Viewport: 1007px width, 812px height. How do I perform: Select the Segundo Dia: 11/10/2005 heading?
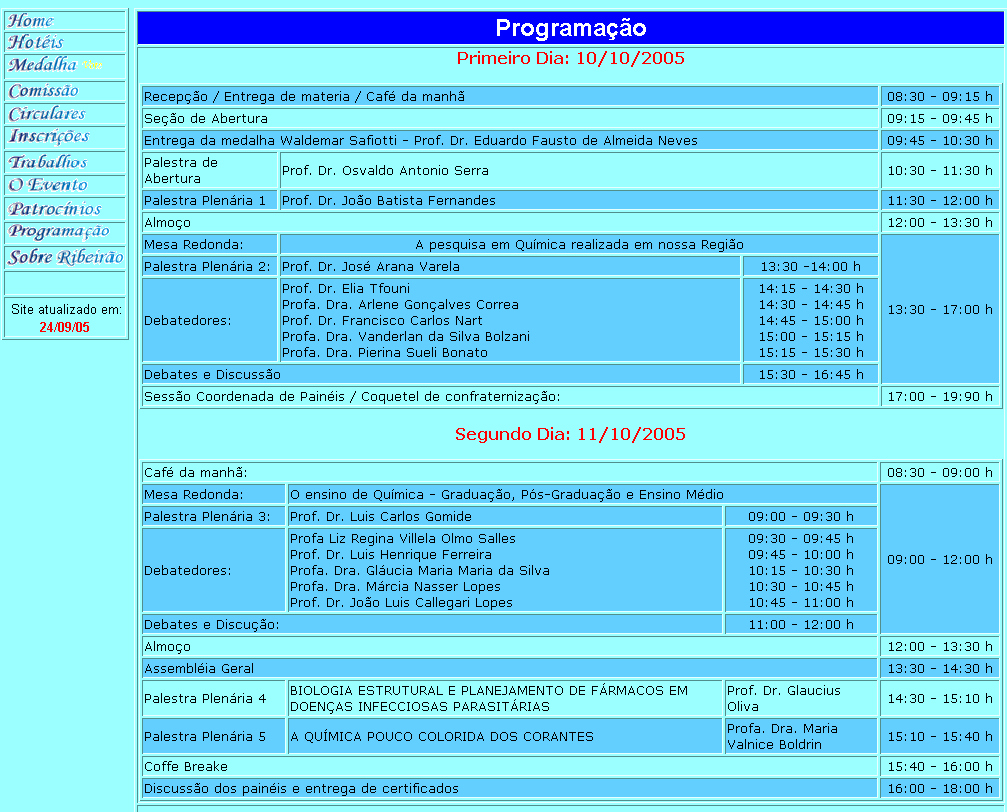(x=570, y=434)
